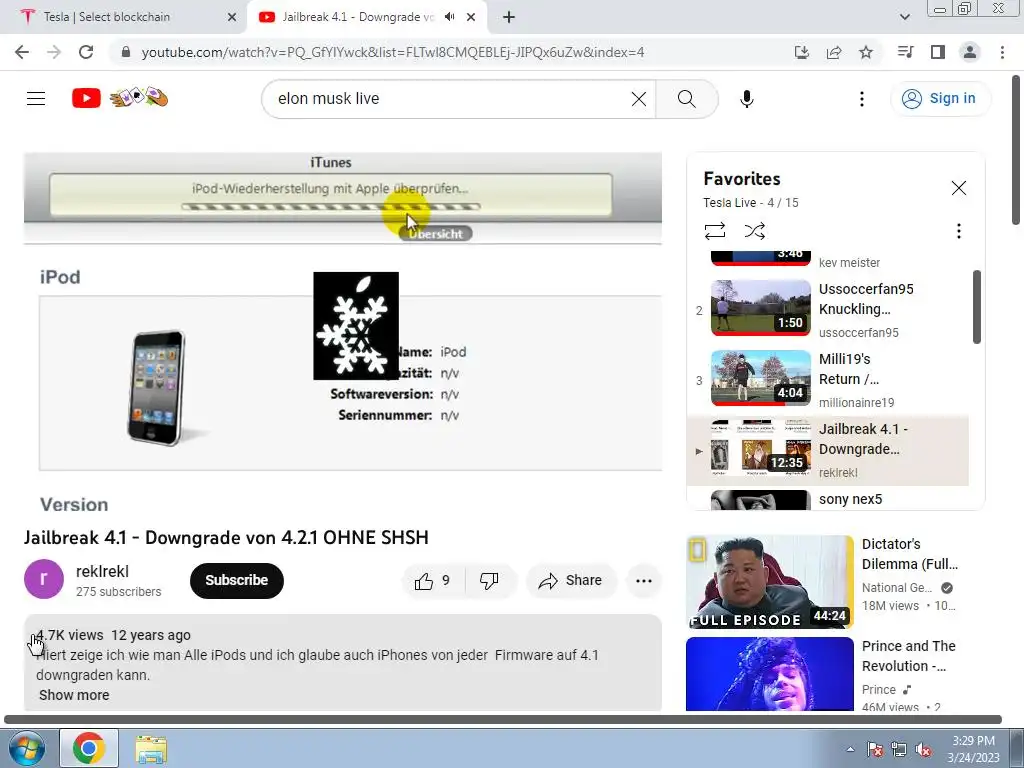Click the playlist panel scrollbar
Image resolution: width=1024 pixels, height=768 pixels.
[976, 306]
